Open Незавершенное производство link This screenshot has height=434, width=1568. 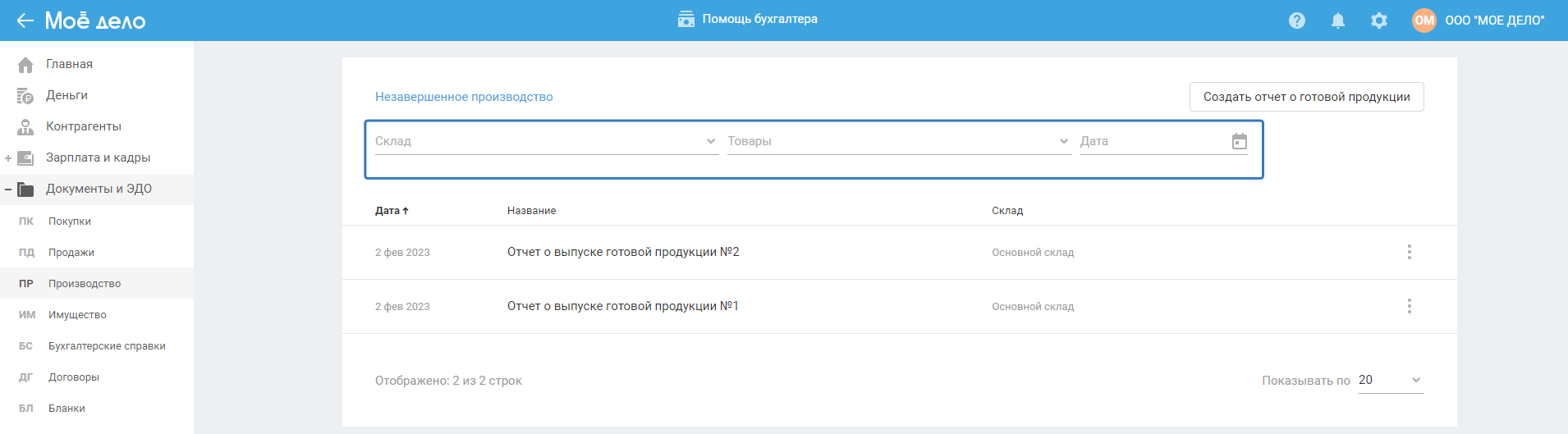coord(464,97)
